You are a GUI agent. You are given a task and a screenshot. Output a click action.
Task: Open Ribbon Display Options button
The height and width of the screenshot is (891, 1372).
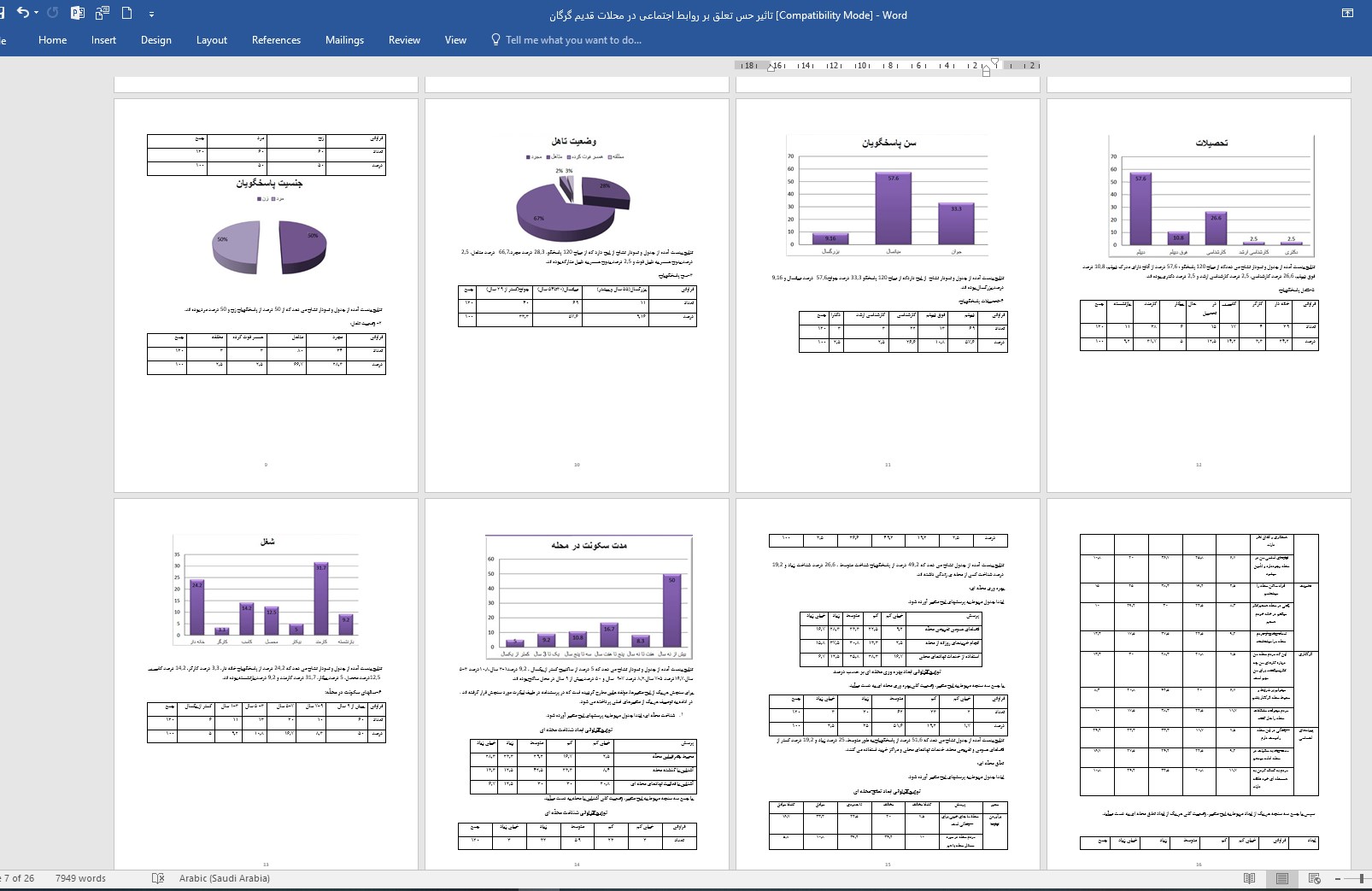pos(1347,13)
